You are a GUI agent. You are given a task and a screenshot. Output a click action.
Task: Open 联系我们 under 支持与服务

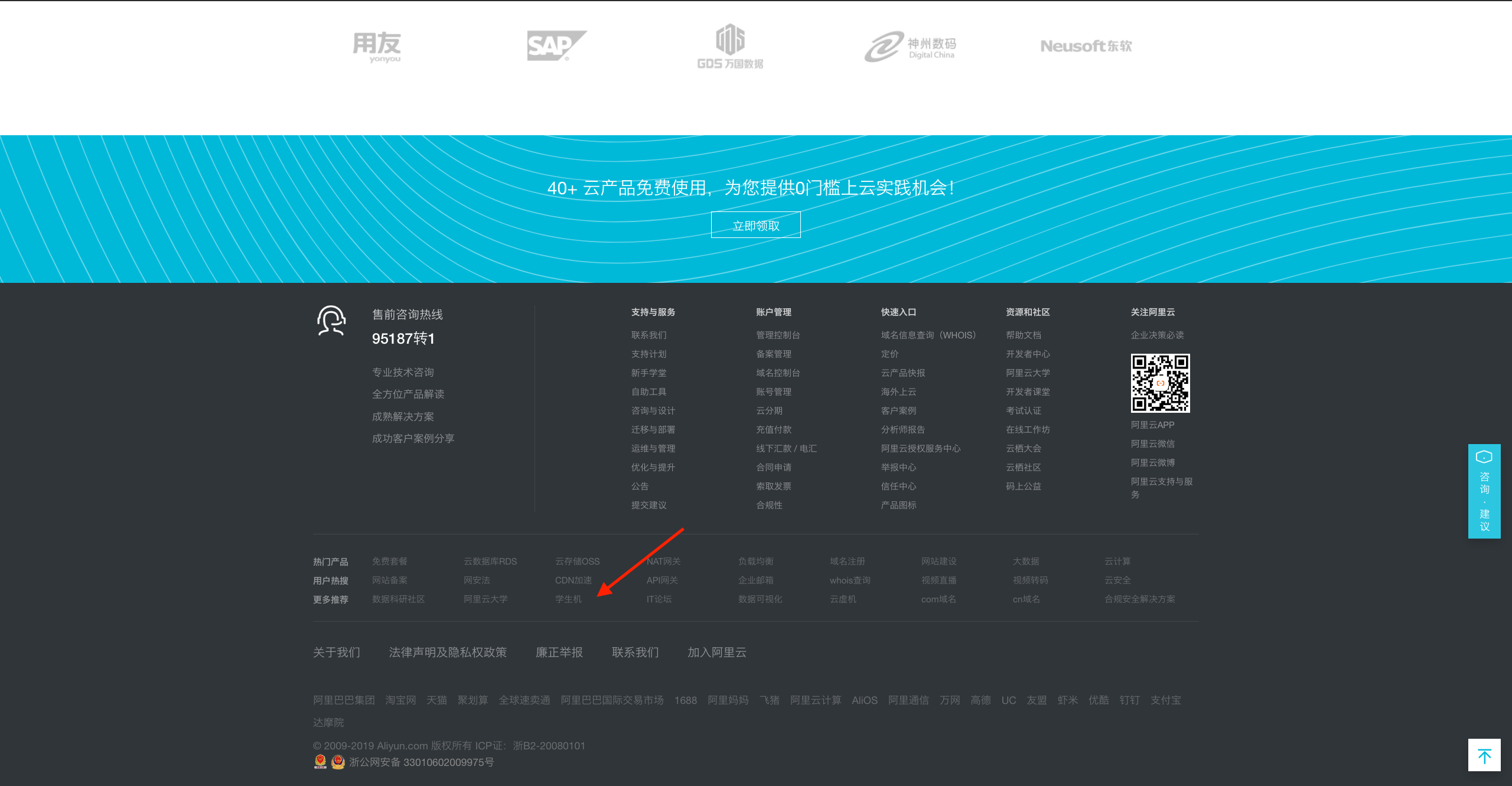pyautogui.click(x=649, y=335)
